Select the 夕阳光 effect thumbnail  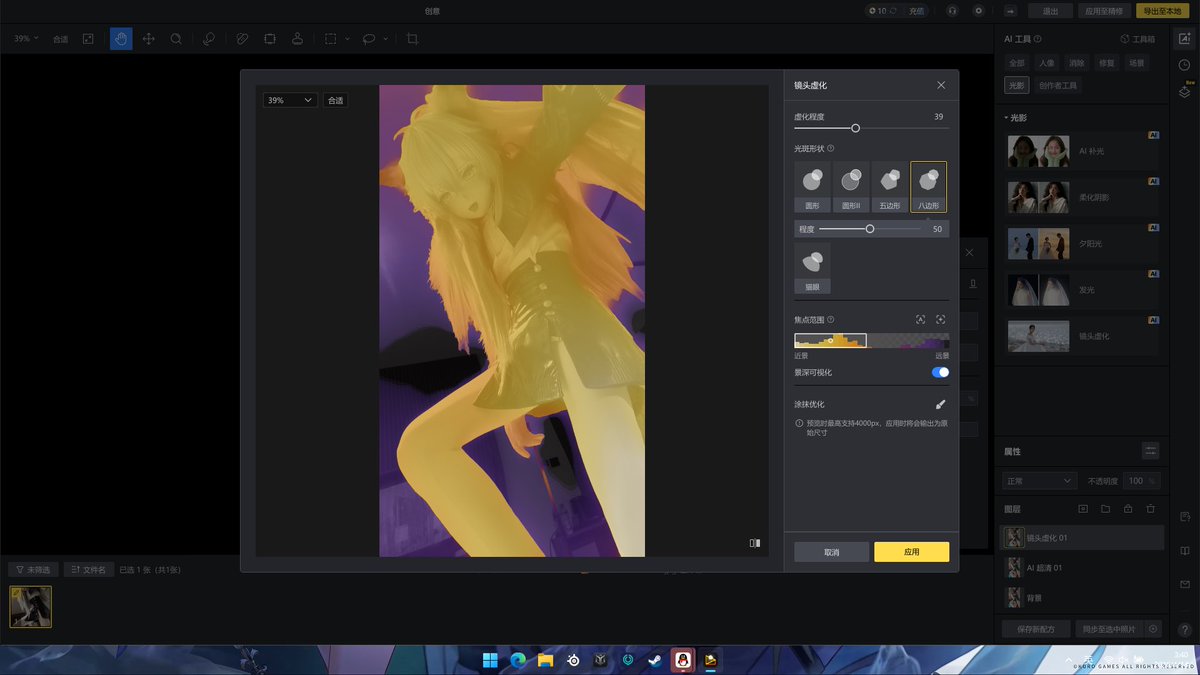(1039, 244)
